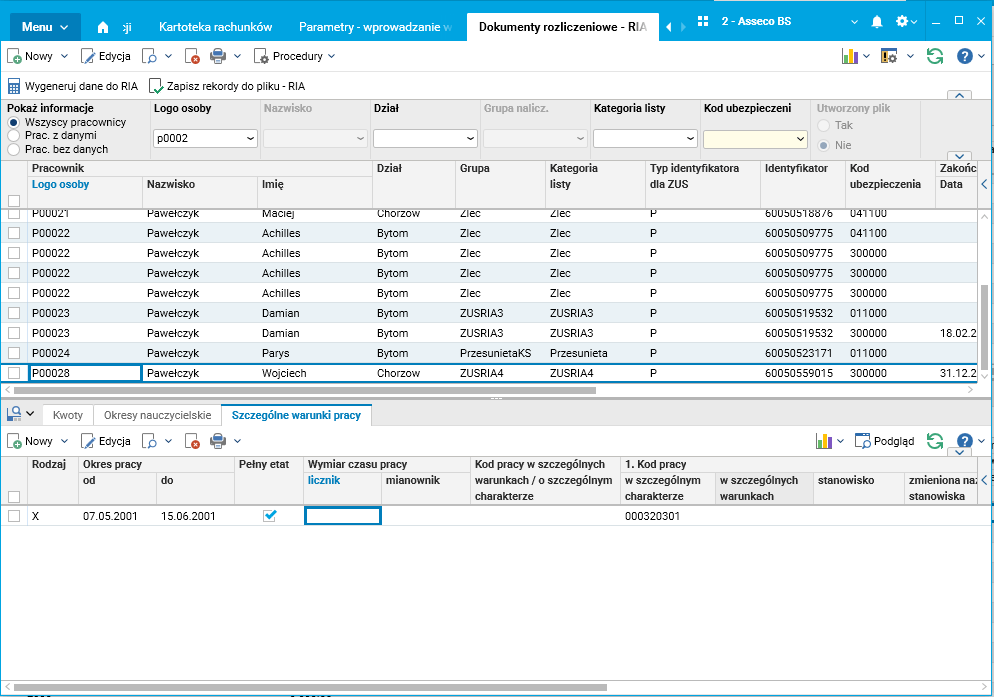The width and height of the screenshot is (994, 697).
Task: Click the green refresh icon in top toolbar
Action: 935,57
